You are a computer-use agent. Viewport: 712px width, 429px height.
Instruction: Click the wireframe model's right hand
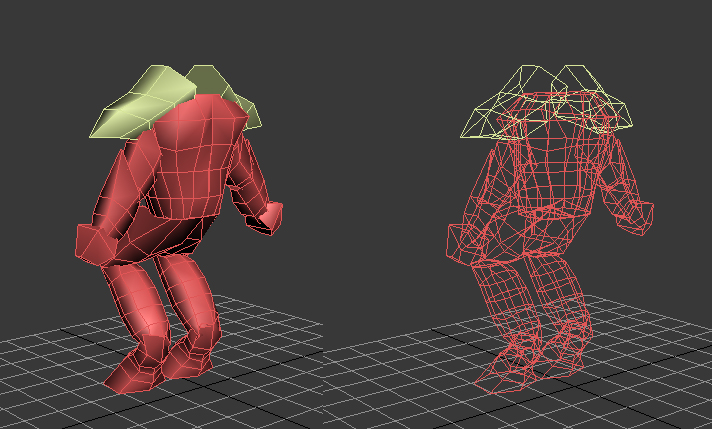[636, 219]
